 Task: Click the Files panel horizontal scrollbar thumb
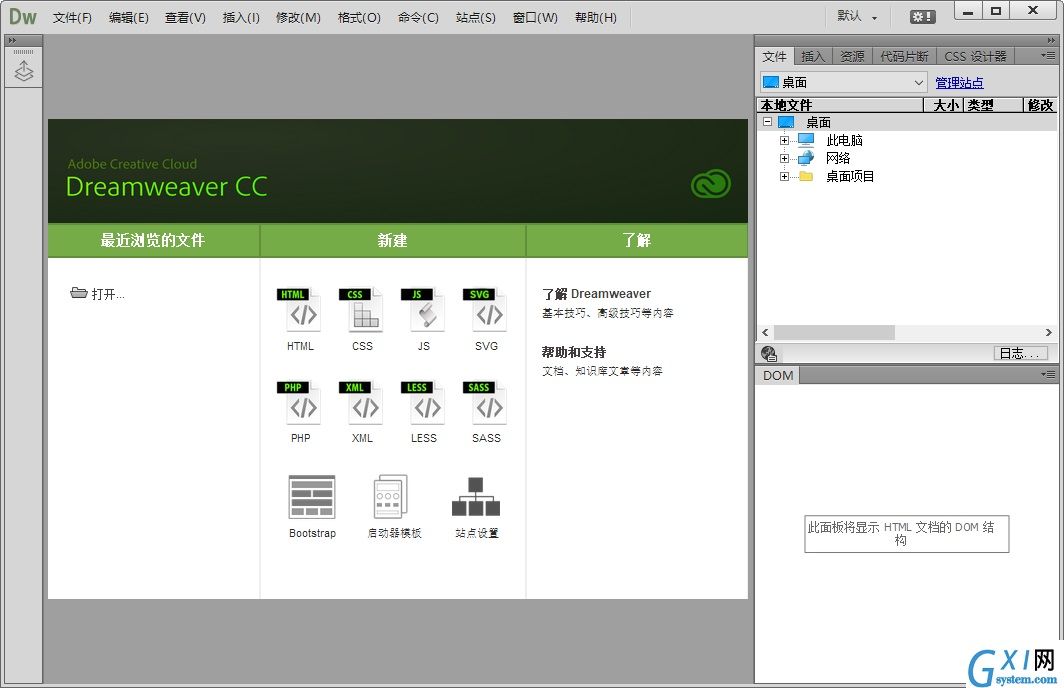click(835, 332)
